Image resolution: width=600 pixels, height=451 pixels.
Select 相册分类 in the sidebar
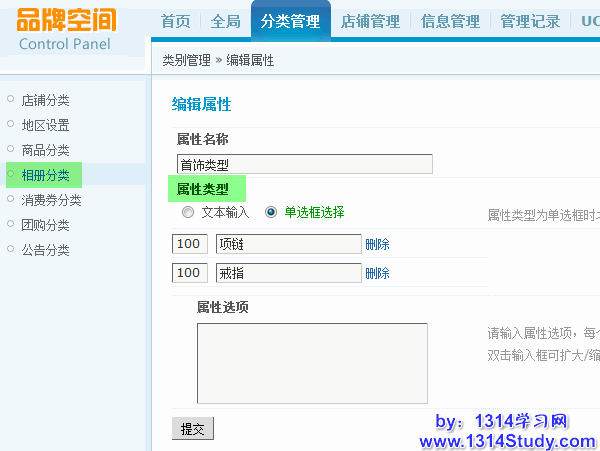(x=45, y=175)
